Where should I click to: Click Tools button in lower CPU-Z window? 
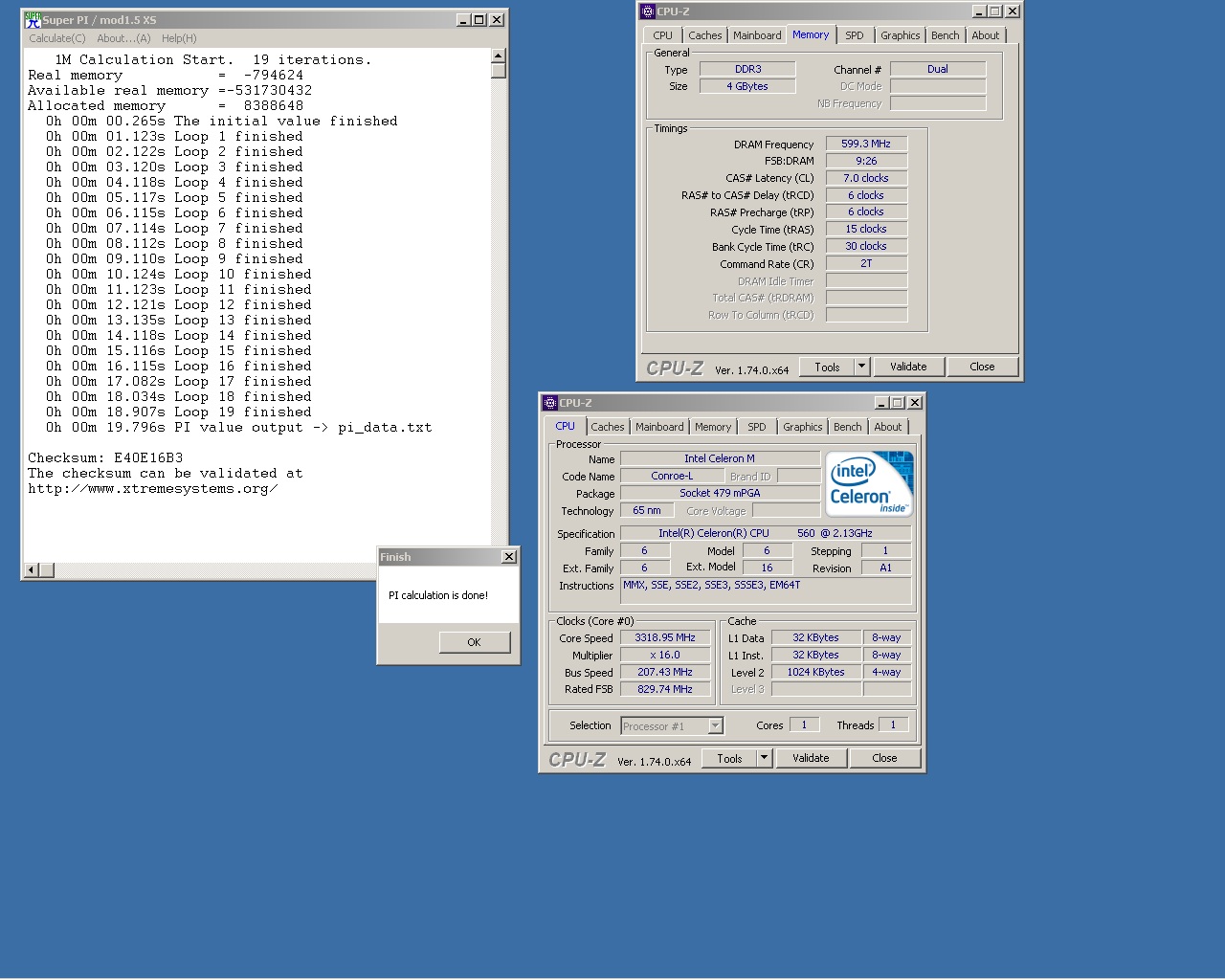(x=730, y=758)
